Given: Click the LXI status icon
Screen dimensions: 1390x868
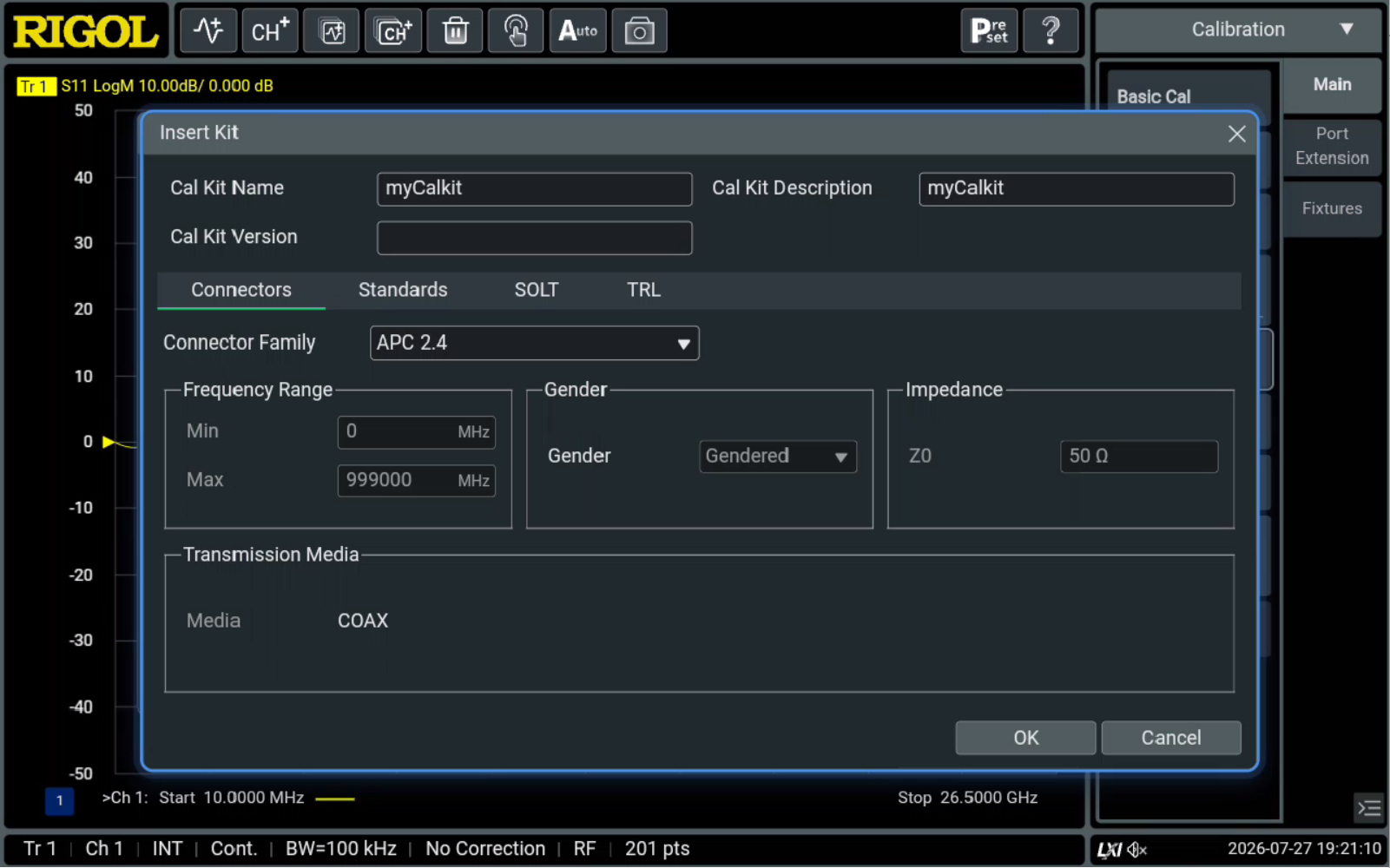Looking at the screenshot, I should click(1110, 850).
